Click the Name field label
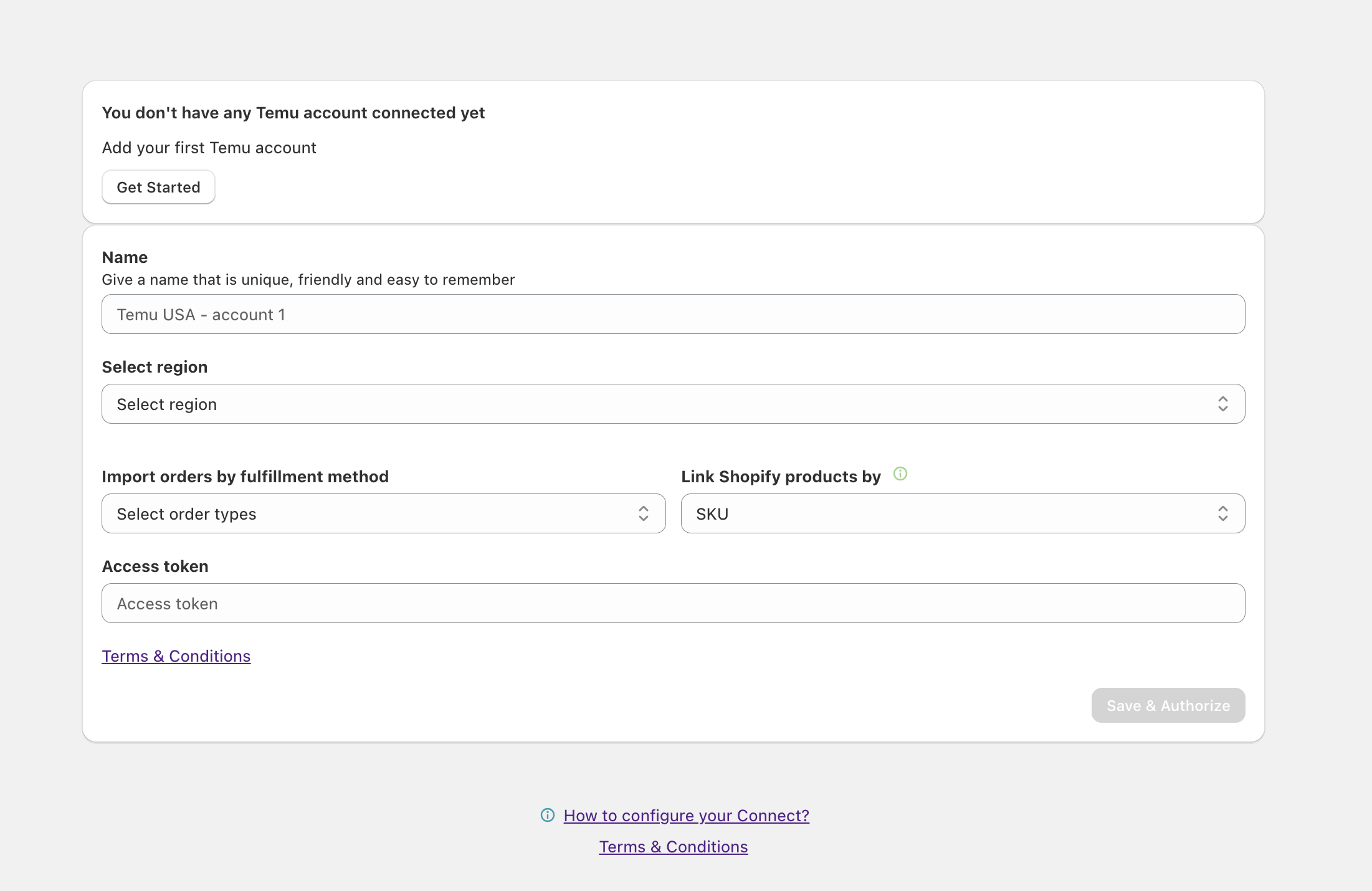1372x891 pixels. pyautogui.click(x=125, y=257)
